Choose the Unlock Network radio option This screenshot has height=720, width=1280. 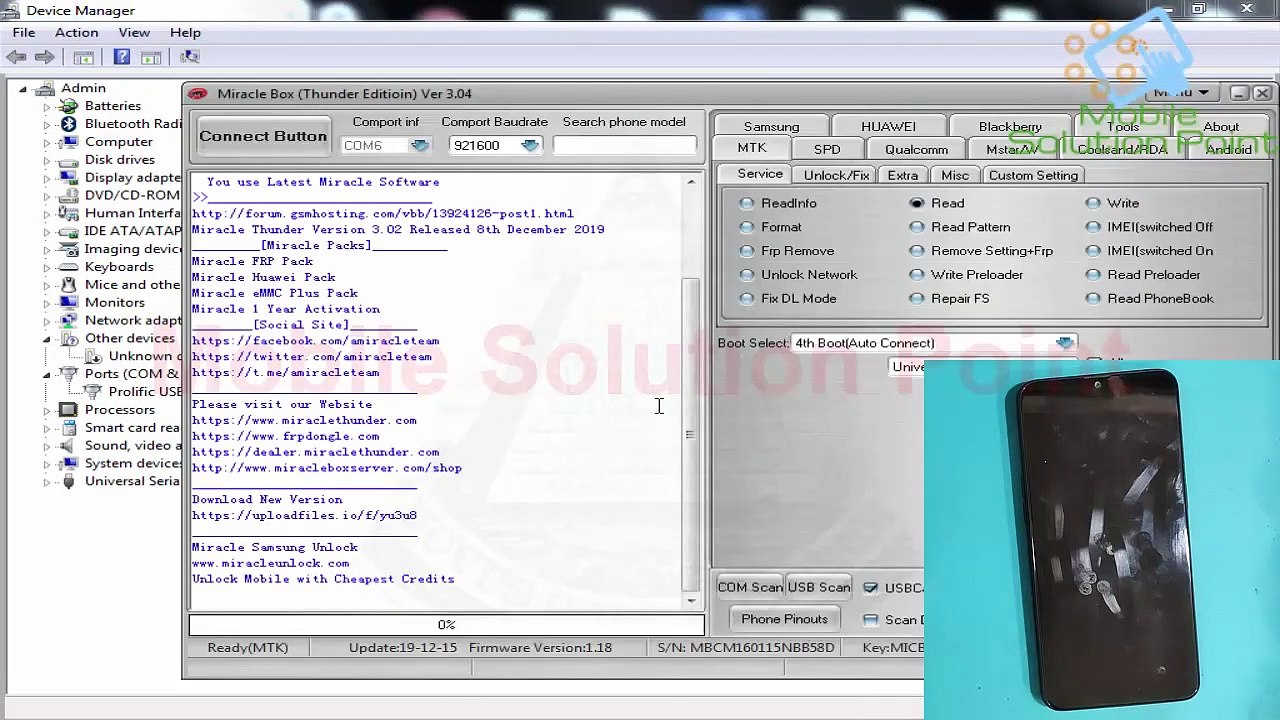[x=747, y=275]
